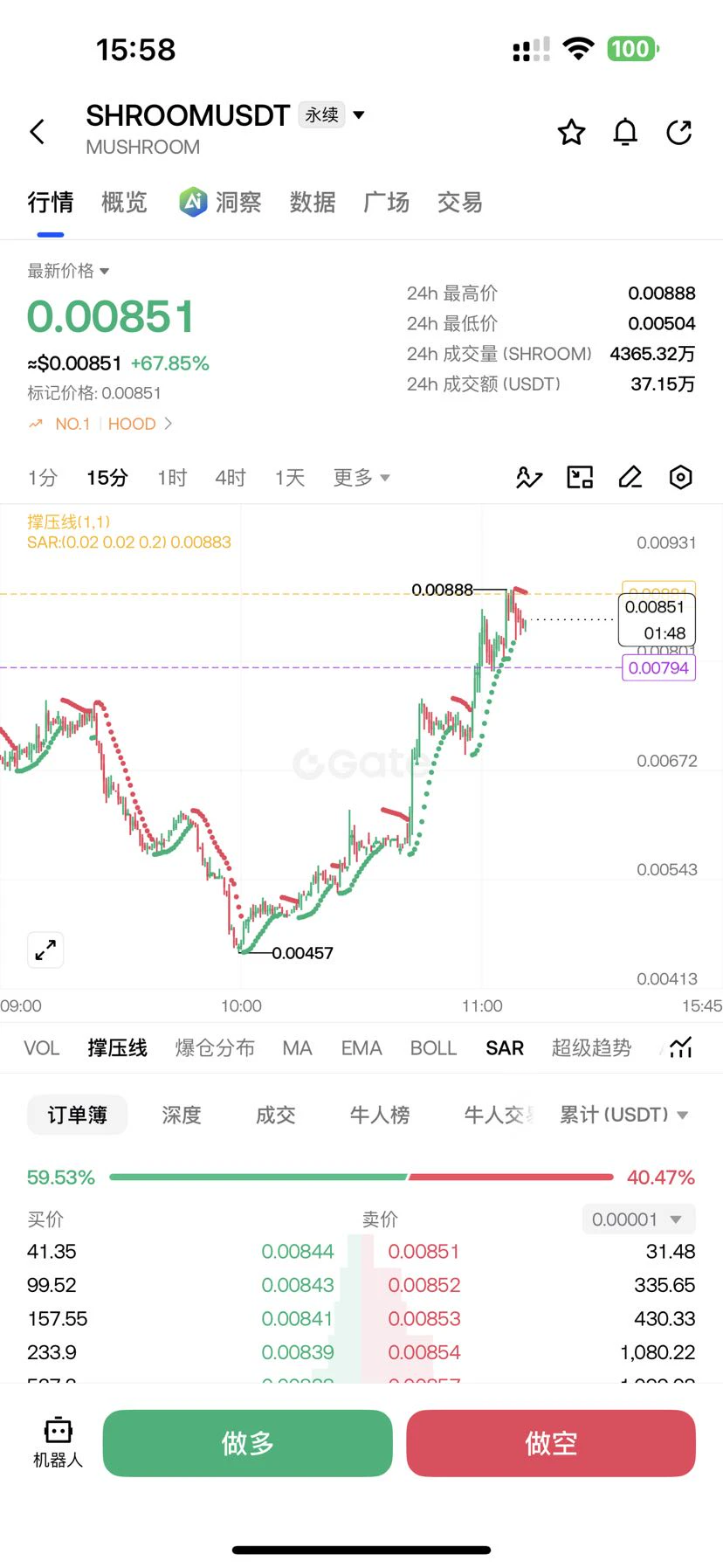
Task: Tap the share icon in header
Action: 679,132
